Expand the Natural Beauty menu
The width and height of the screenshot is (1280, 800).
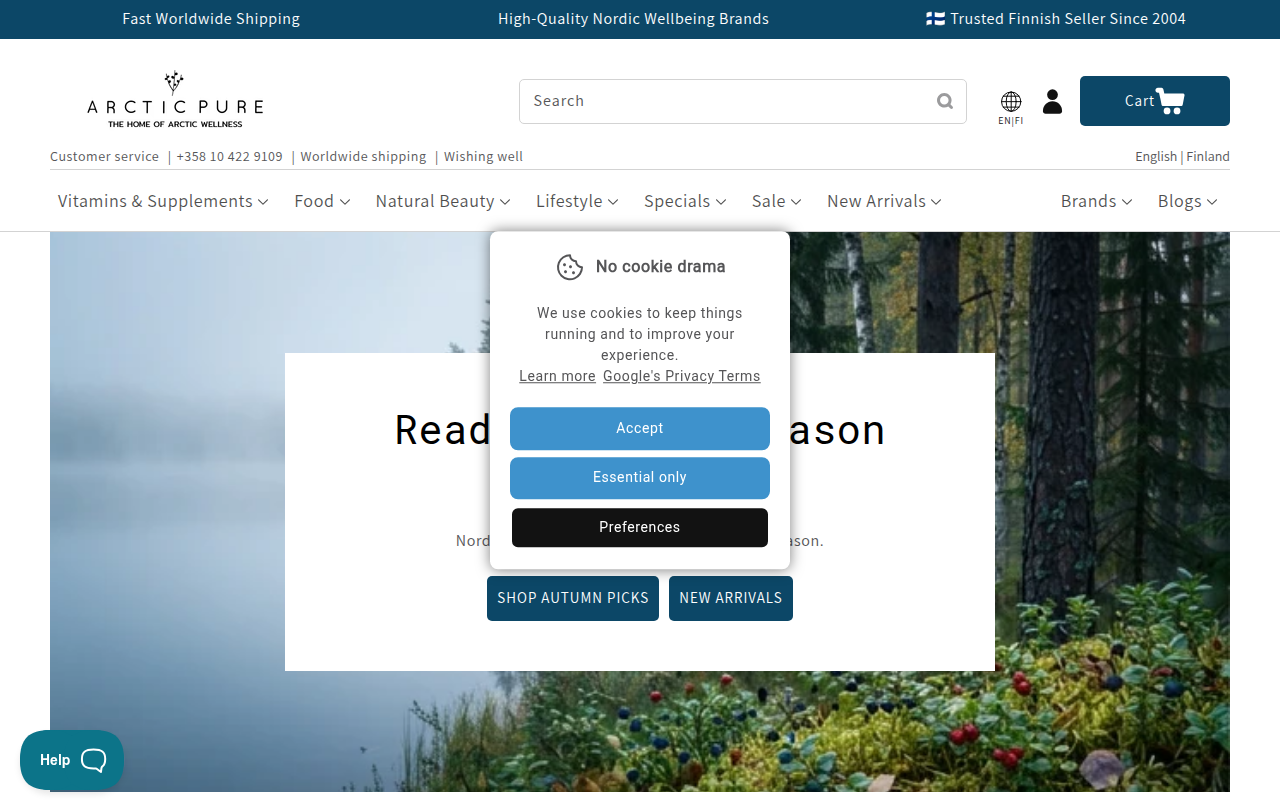click(443, 201)
